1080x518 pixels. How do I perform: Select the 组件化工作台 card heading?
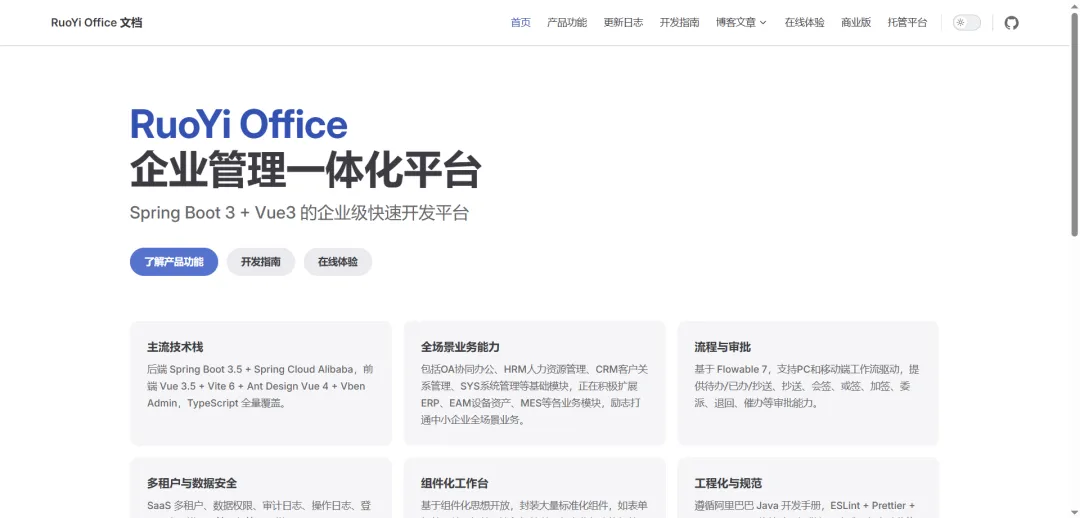point(455,484)
